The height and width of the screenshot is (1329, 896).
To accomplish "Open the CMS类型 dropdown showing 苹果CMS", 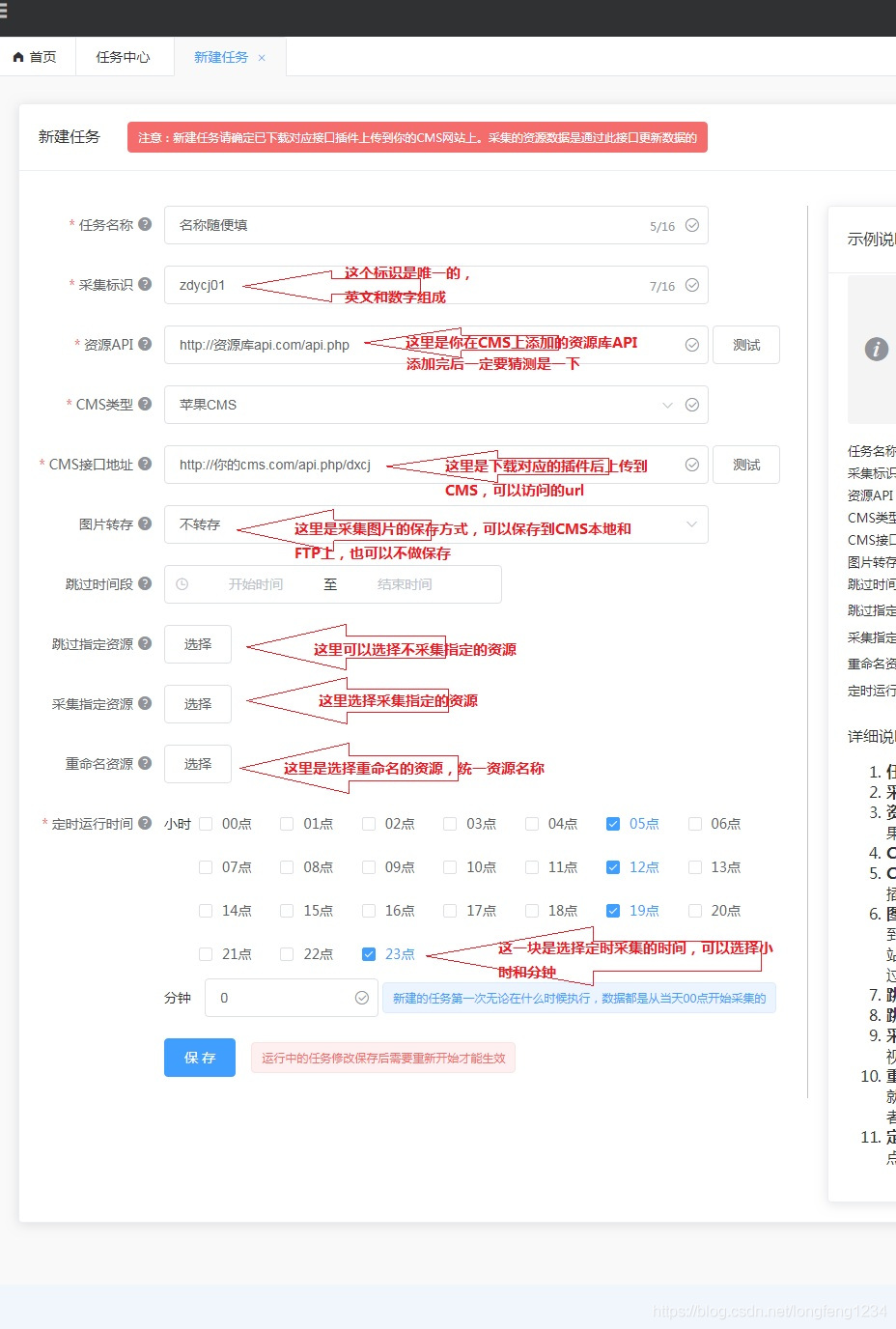I will pos(435,405).
